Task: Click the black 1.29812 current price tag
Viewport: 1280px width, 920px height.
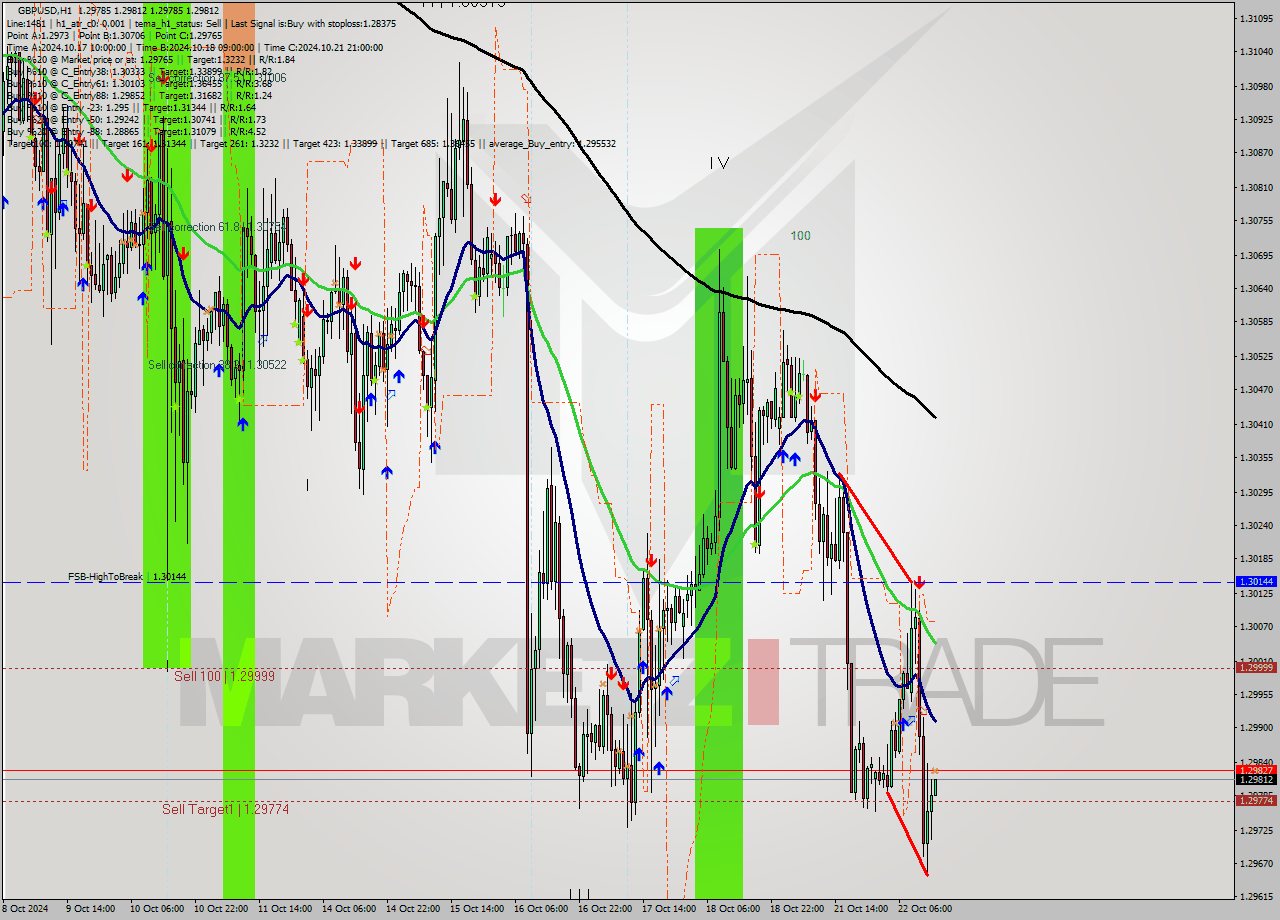Action: (1255, 779)
